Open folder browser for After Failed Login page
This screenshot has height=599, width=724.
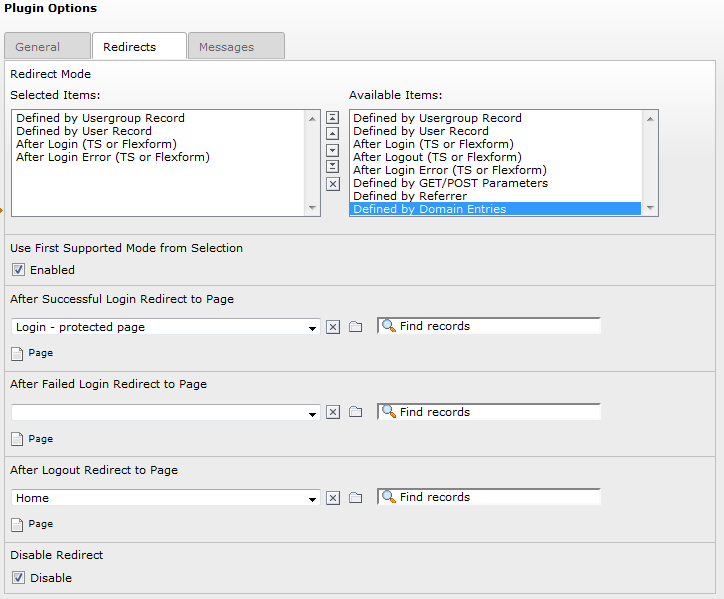[355, 412]
